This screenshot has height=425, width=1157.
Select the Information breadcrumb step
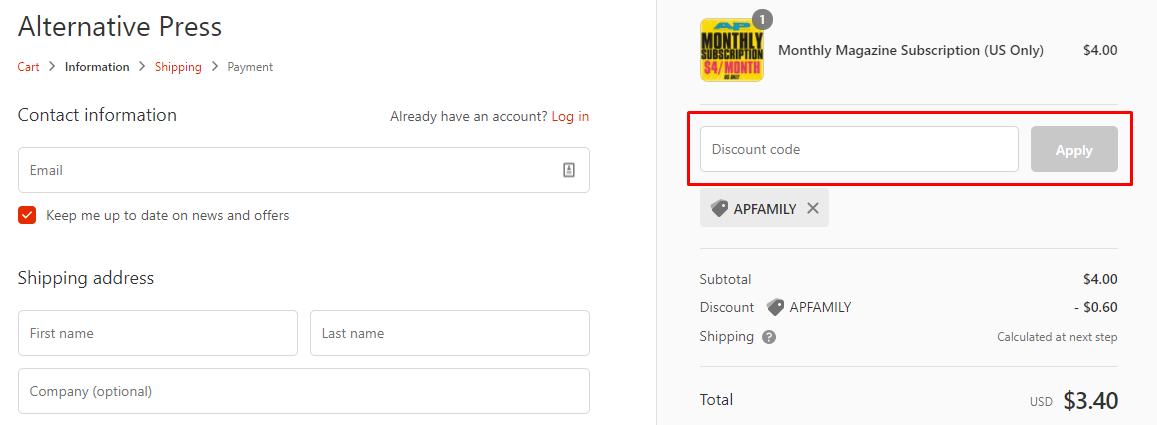[97, 67]
